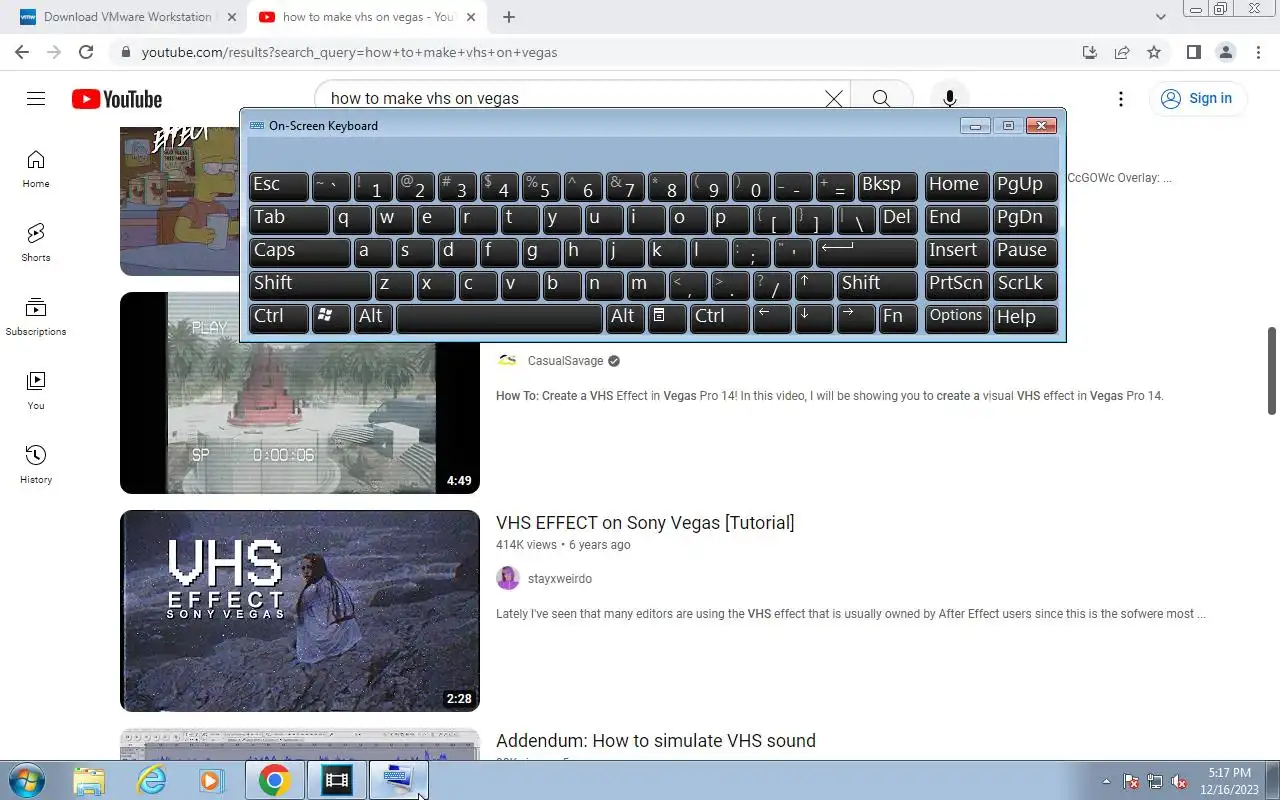Toggle ScrLk key on On-Screen Keyboard
Screen dimensions: 1280x800
pyautogui.click(x=1025, y=285)
